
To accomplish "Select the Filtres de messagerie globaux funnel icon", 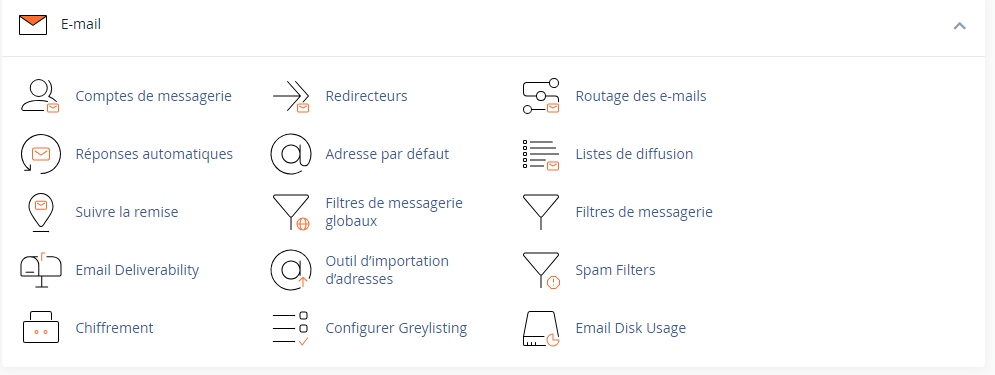I will (x=291, y=212).
